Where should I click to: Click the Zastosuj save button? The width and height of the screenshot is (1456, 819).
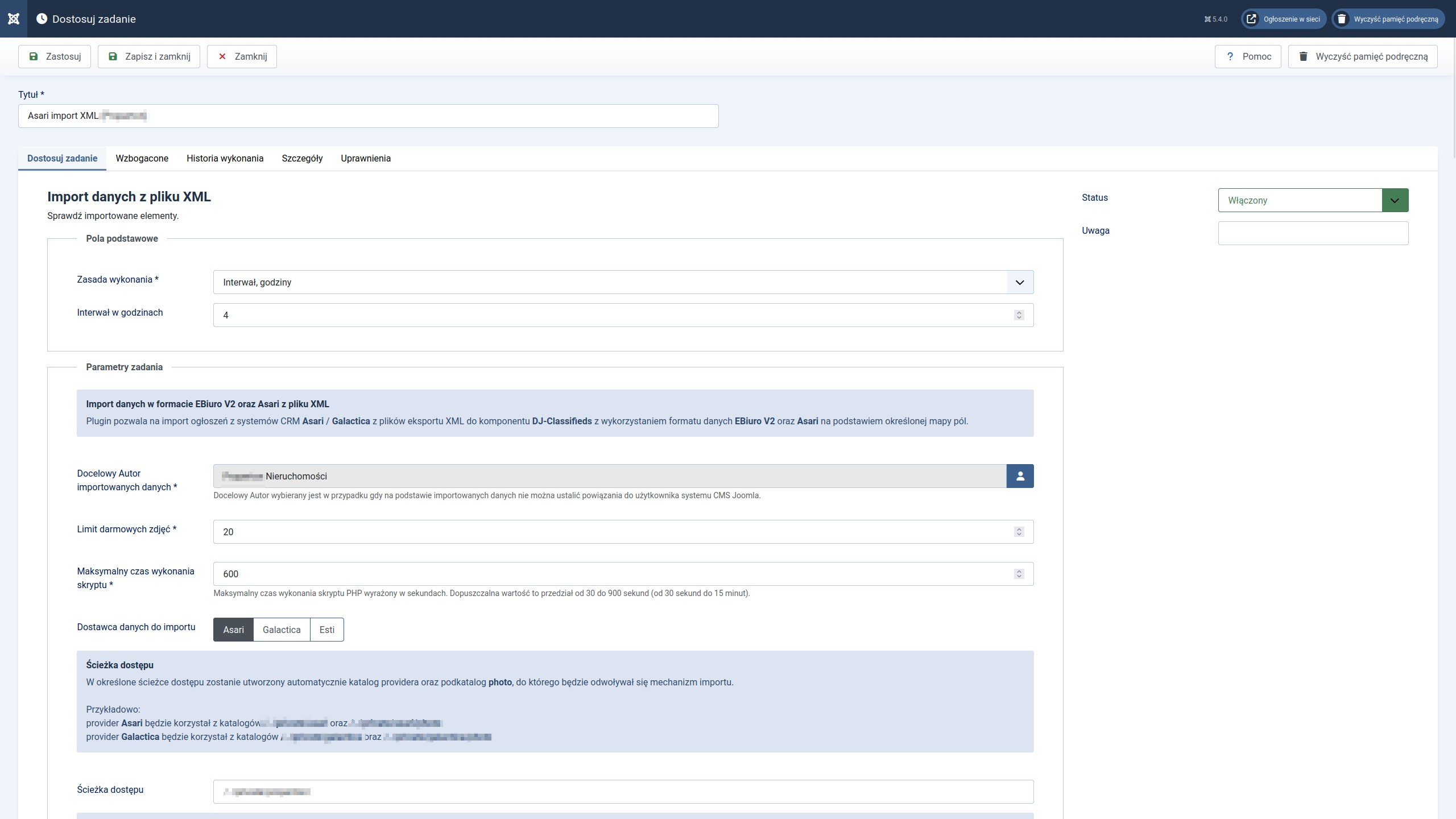(x=55, y=56)
